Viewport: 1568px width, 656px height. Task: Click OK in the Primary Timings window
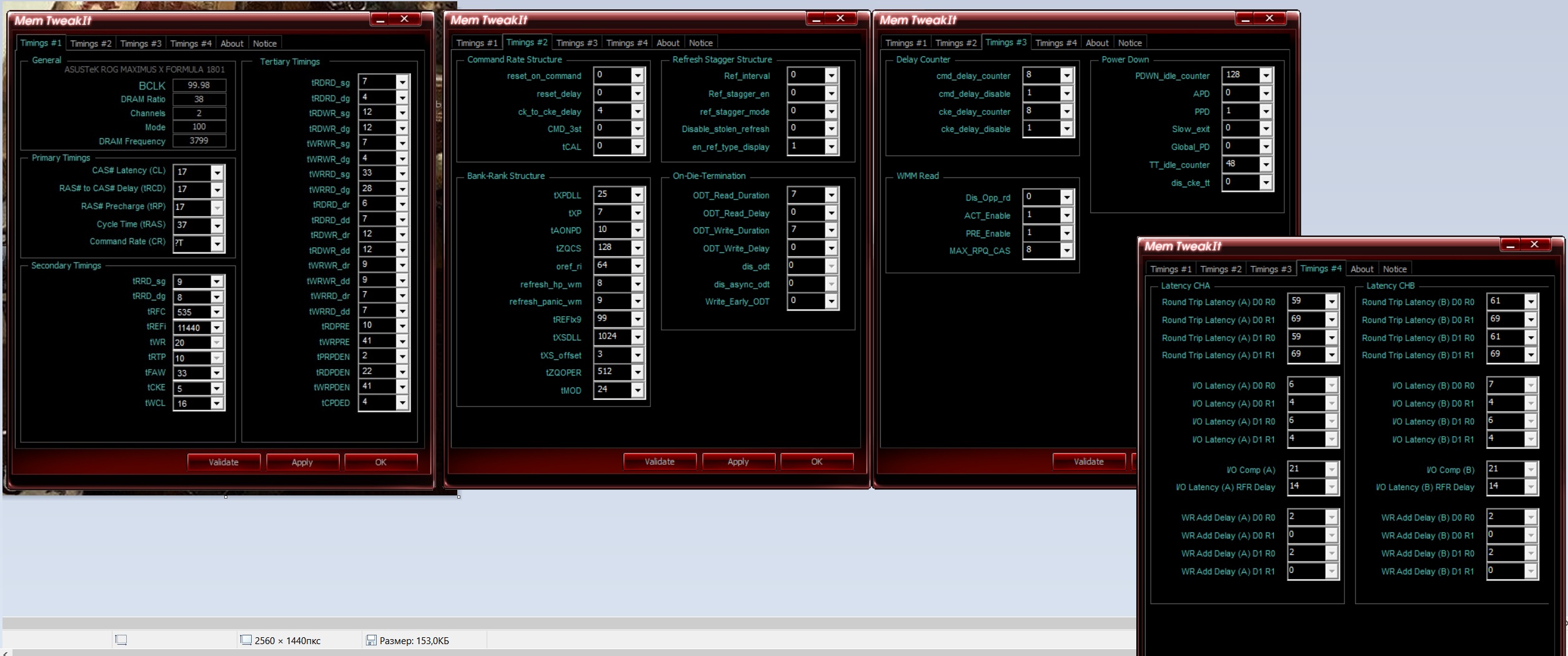pyautogui.click(x=380, y=462)
